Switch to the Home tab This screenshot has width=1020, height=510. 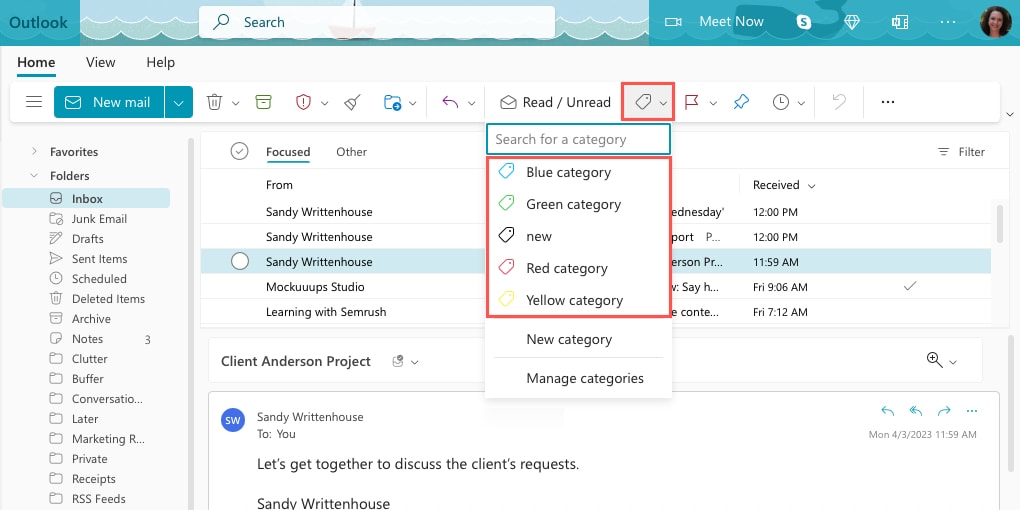coord(36,62)
